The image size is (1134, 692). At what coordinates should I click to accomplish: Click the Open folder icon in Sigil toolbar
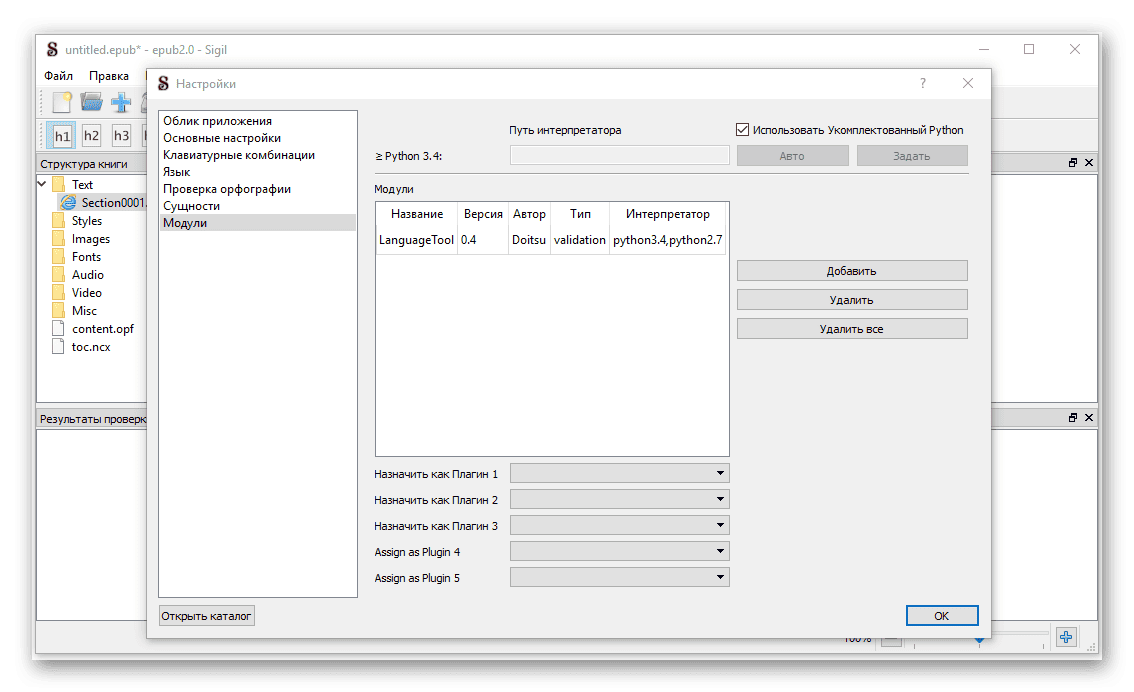91,102
